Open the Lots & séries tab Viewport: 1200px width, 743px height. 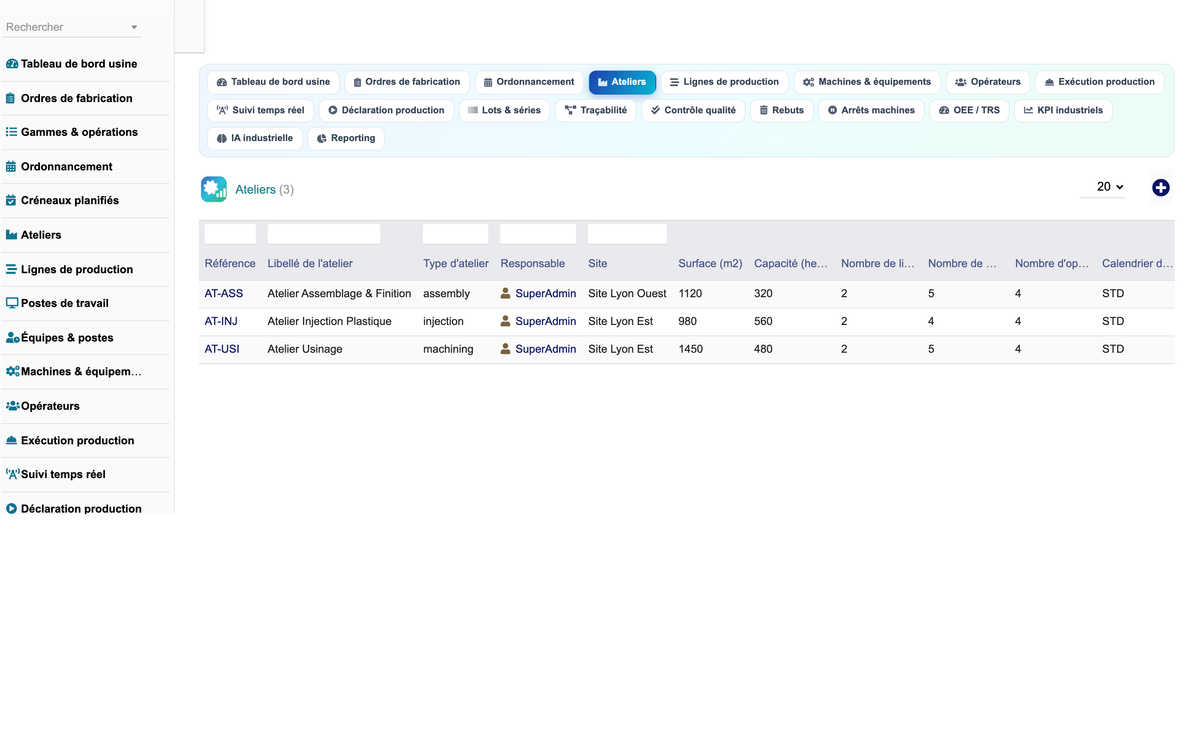[504, 110]
